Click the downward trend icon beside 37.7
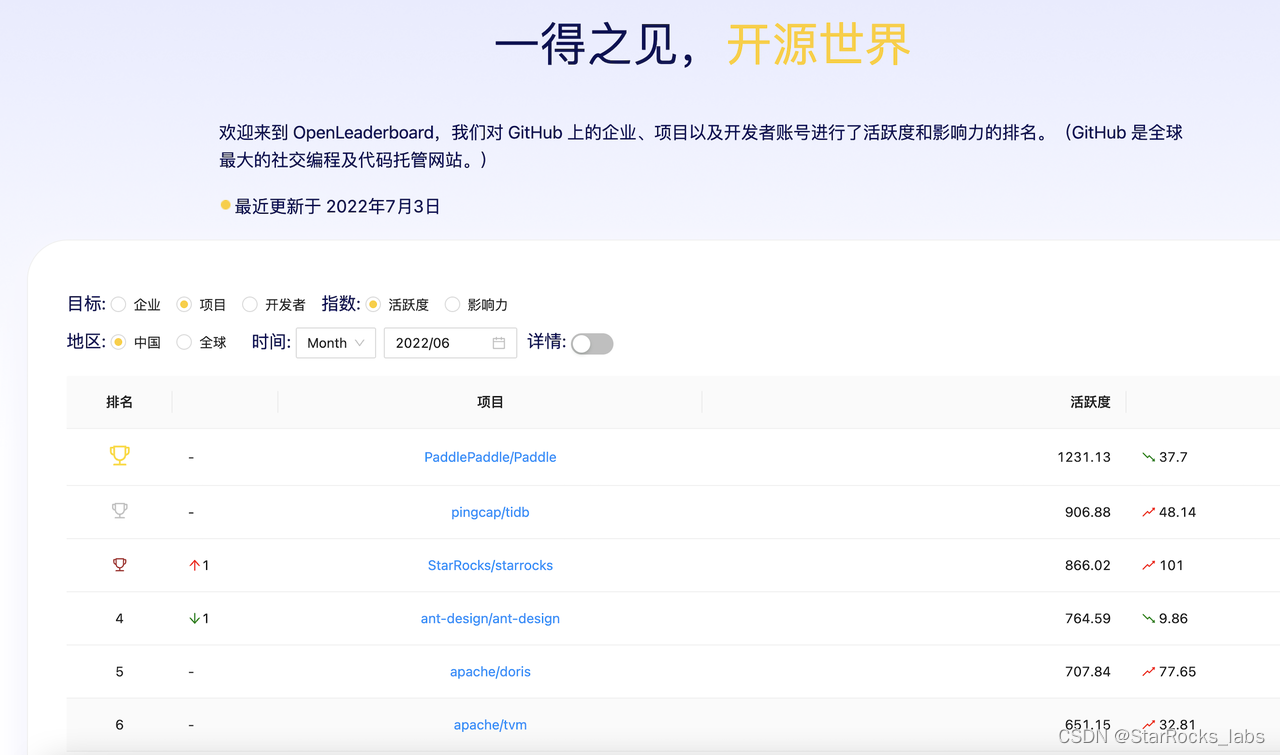1280x755 pixels. 1148,457
